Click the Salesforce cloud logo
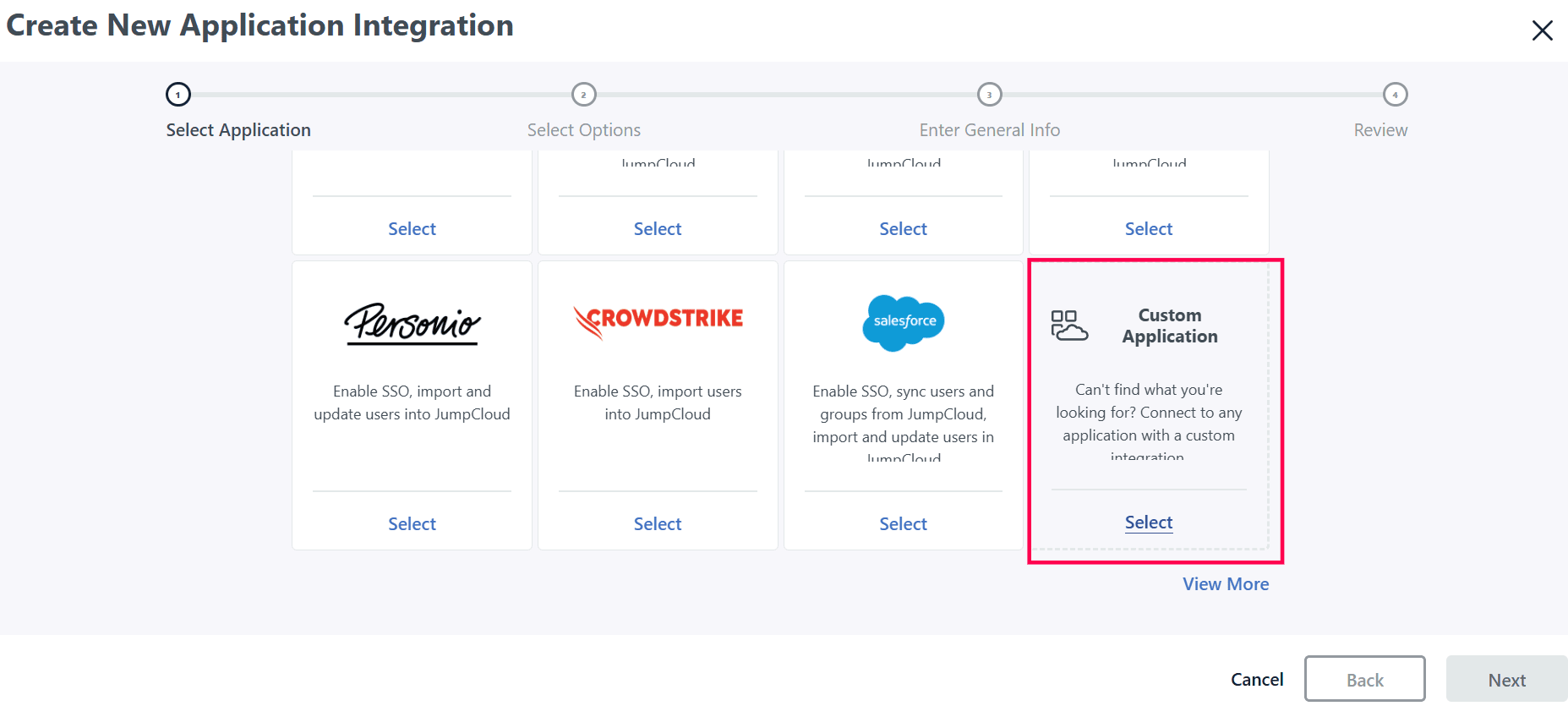1568x706 pixels. [903, 322]
